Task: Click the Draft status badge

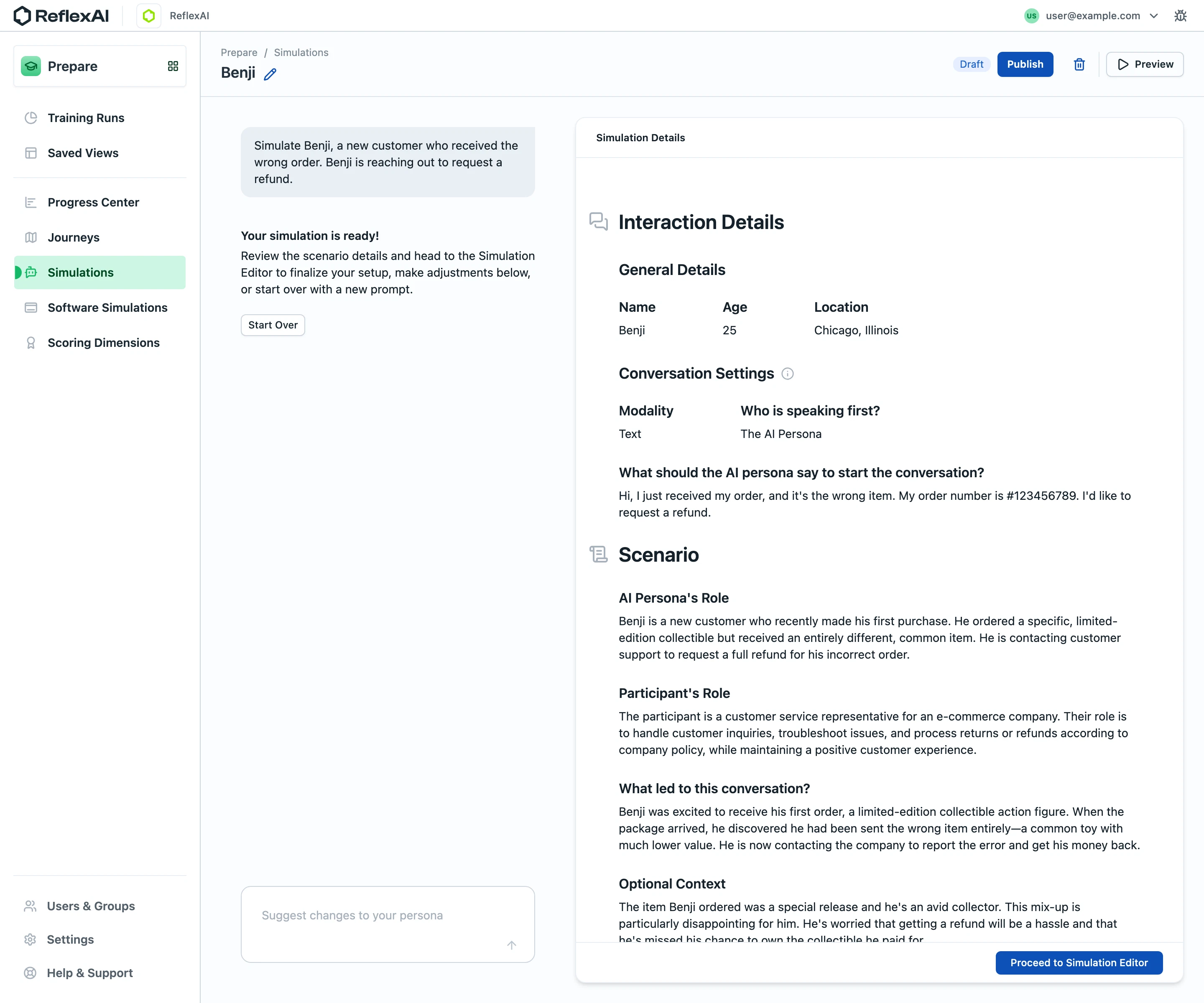Action: pos(971,64)
